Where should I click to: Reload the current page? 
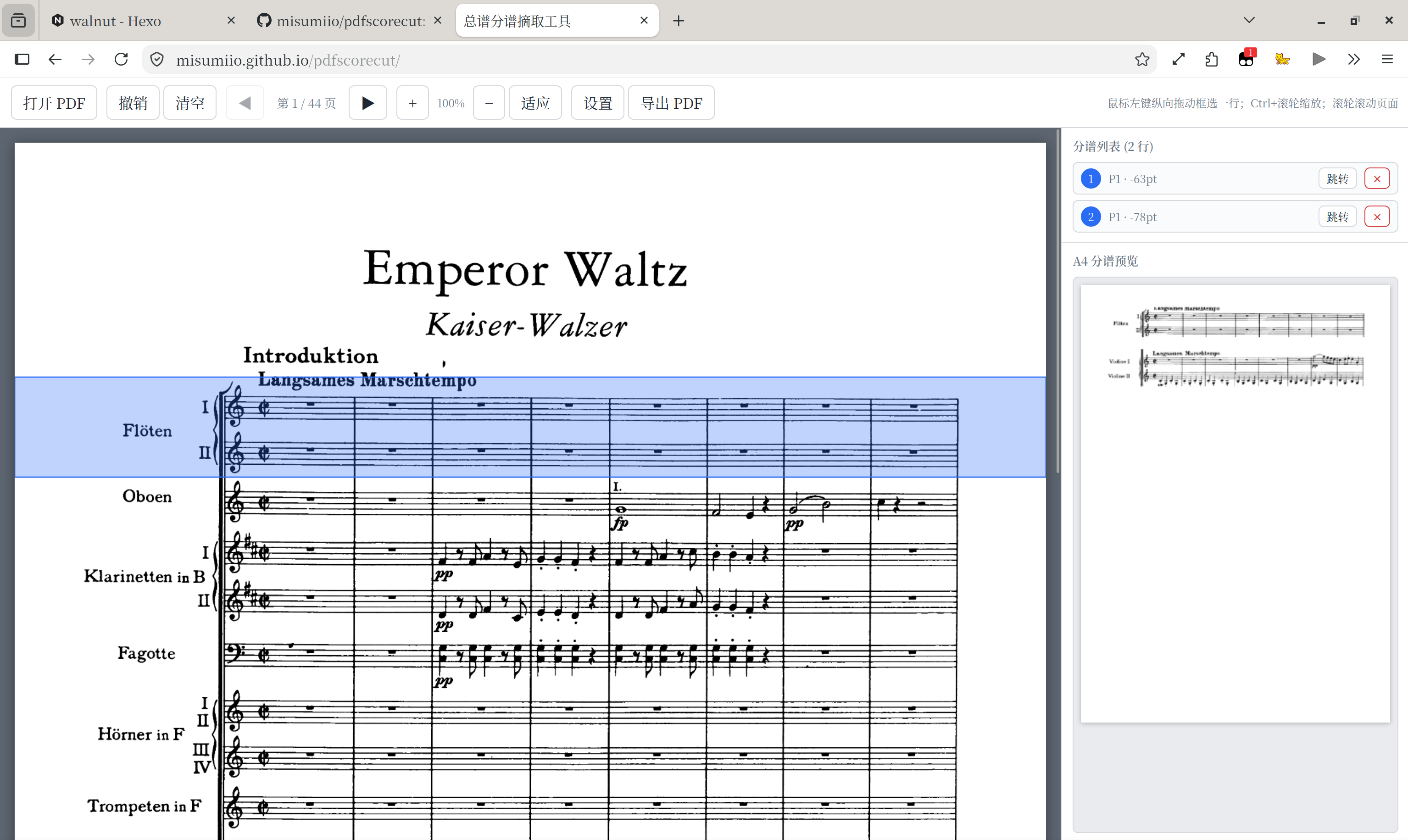121,60
